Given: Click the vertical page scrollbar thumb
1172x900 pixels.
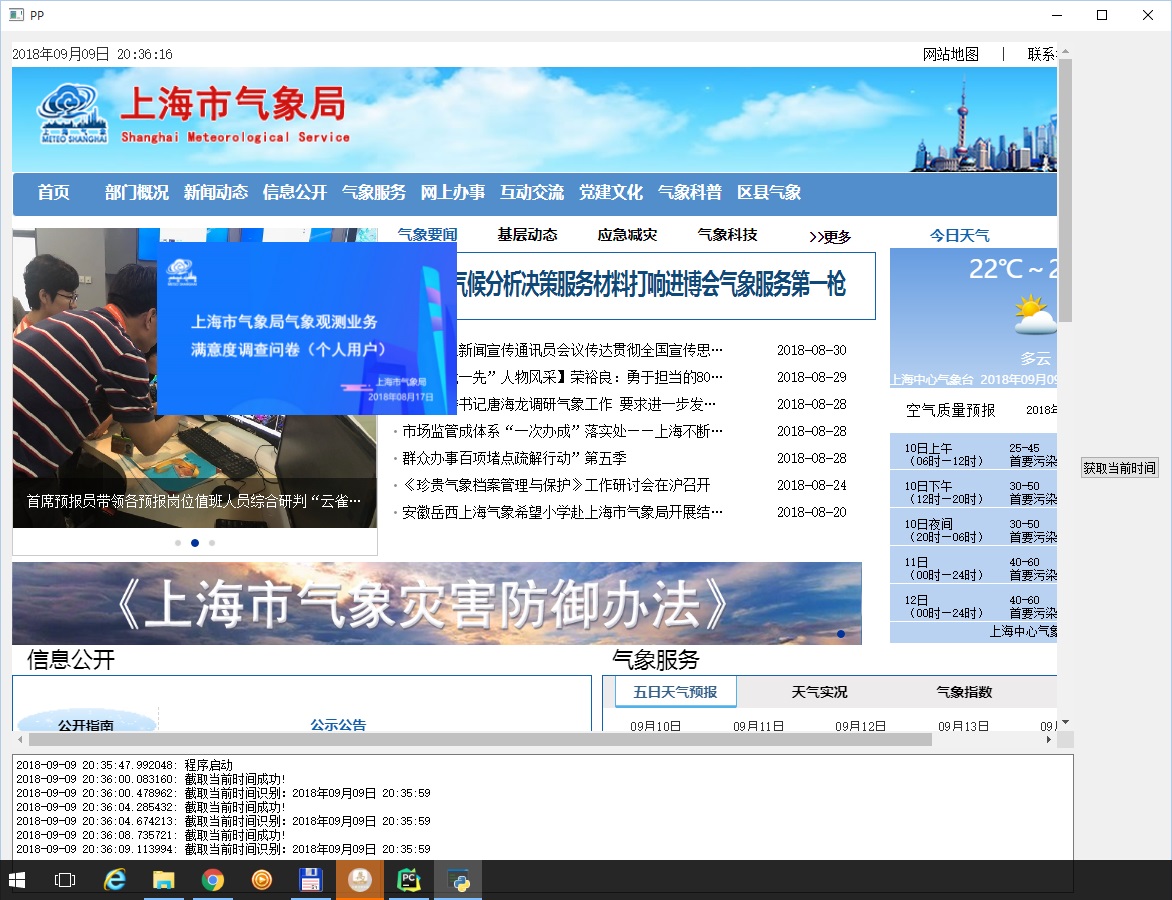Looking at the screenshot, I should coord(1065,191).
